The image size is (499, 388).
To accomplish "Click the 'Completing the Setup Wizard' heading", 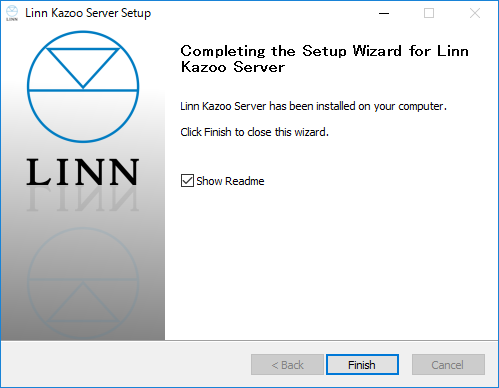I will click(325, 59).
